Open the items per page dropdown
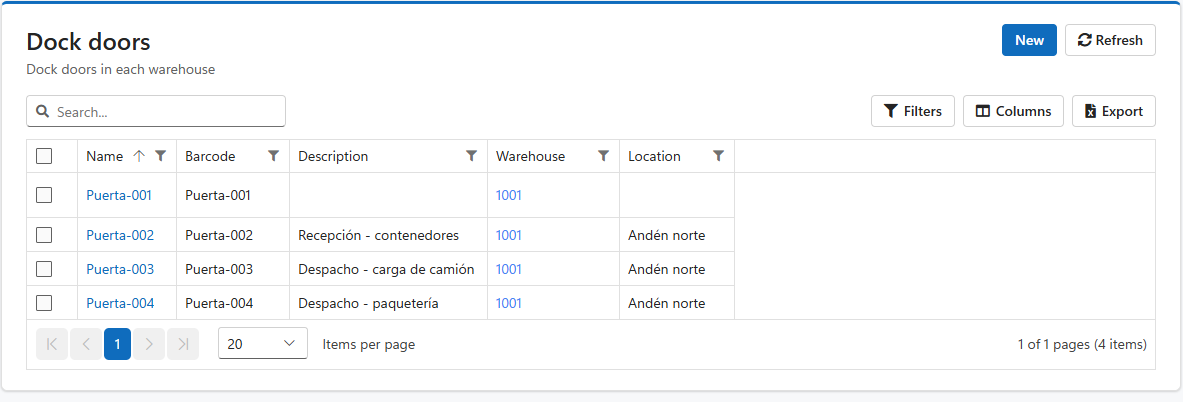This screenshot has width=1183, height=402. (x=263, y=343)
